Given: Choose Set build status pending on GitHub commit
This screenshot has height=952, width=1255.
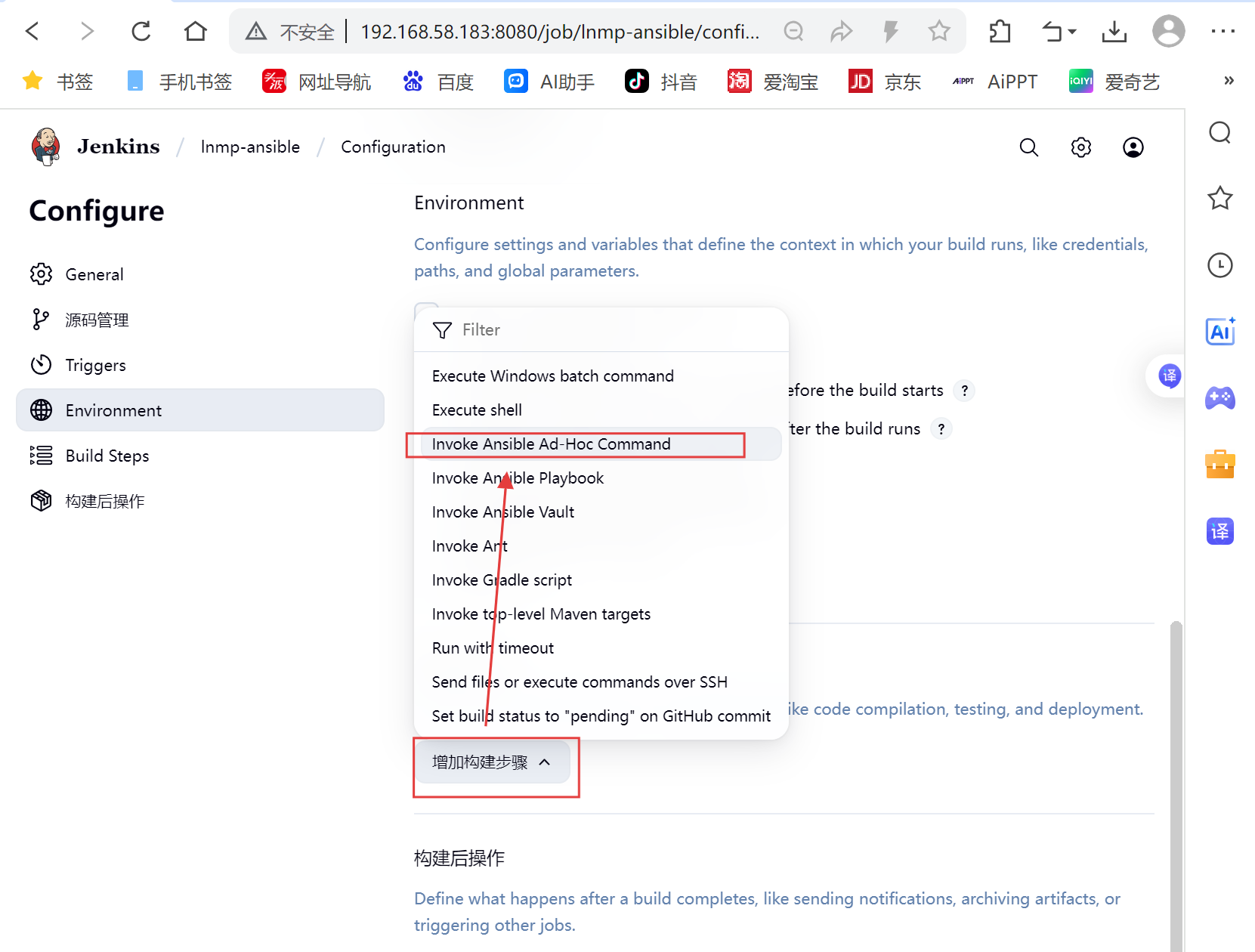Looking at the screenshot, I should pyautogui.click(x=601, y=716).
